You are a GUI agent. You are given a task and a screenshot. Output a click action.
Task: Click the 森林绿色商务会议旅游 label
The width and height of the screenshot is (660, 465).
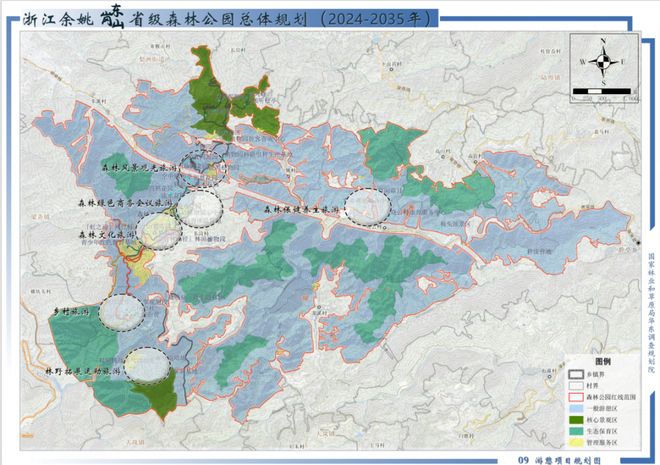click(125, 203)
